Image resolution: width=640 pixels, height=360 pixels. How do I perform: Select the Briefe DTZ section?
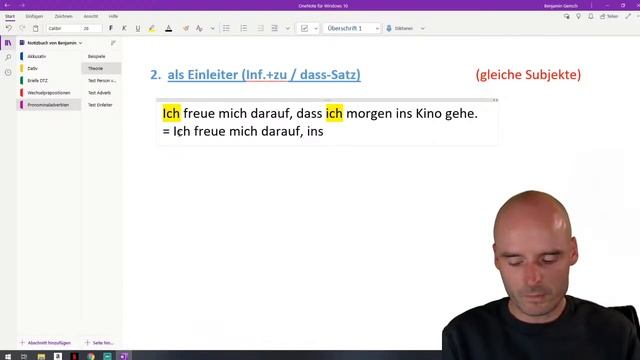pyautogui.click(x=49, y=81)
